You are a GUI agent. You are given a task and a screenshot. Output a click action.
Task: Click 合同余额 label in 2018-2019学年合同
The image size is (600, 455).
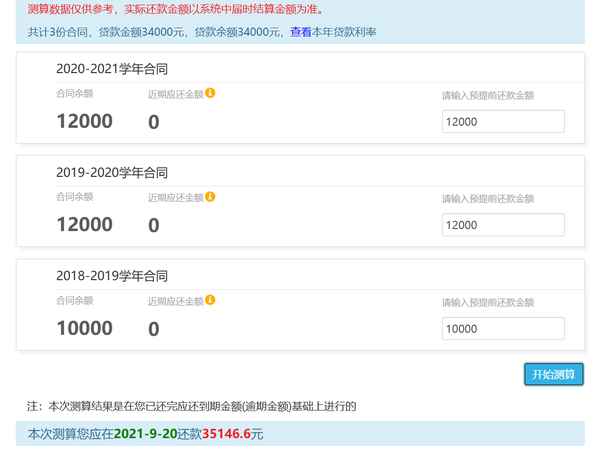pyautogui.click(x=75, y=300)
